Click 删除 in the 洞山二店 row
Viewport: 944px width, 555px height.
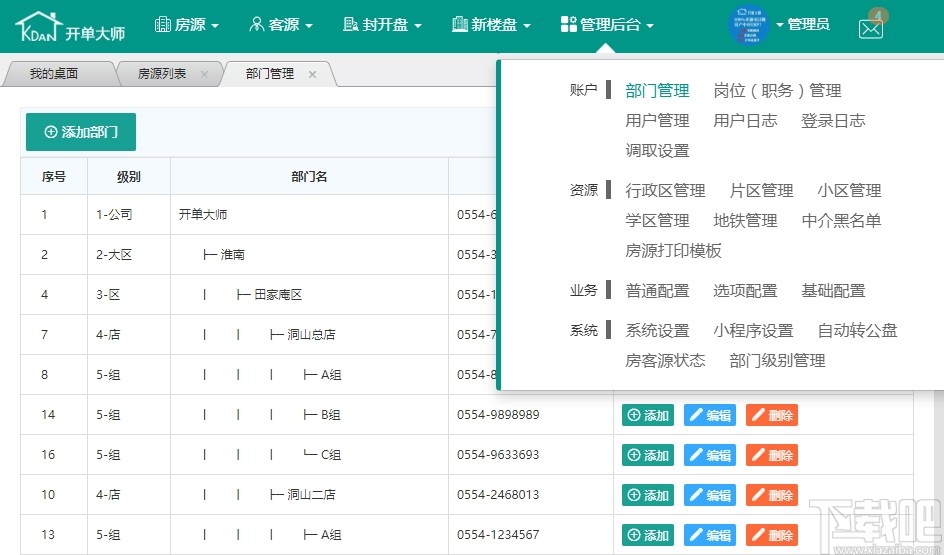[x=772, y=495]
